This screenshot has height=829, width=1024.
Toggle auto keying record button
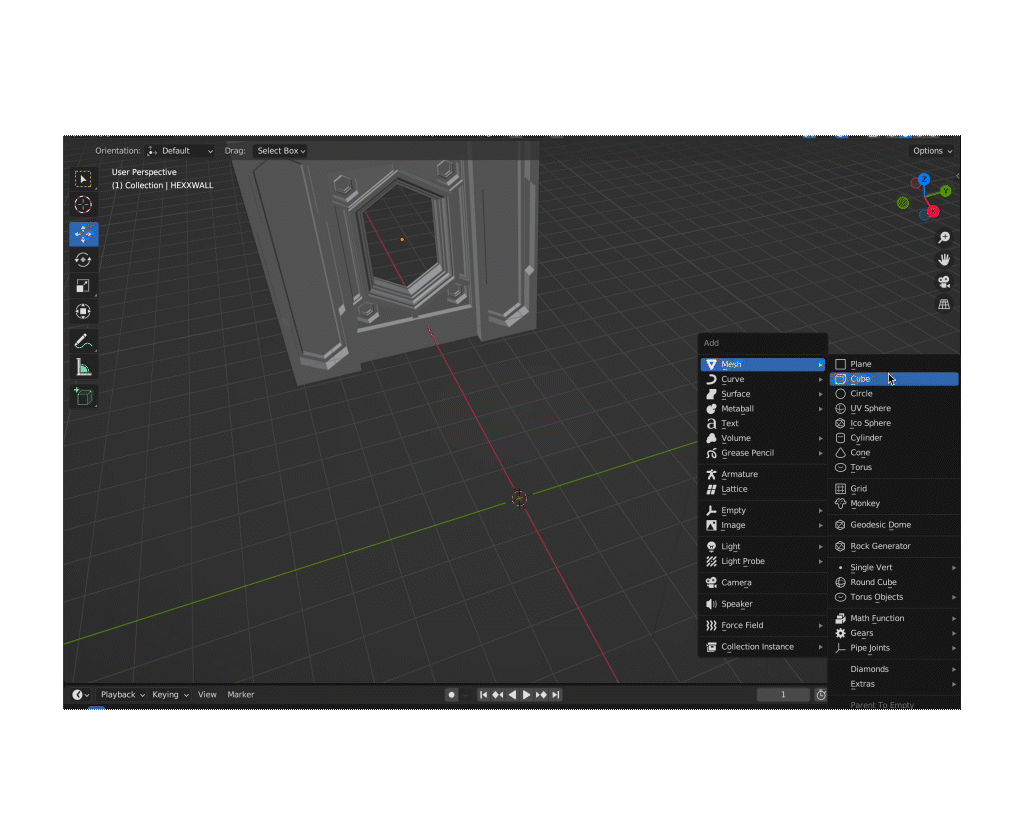click(451, 694)
